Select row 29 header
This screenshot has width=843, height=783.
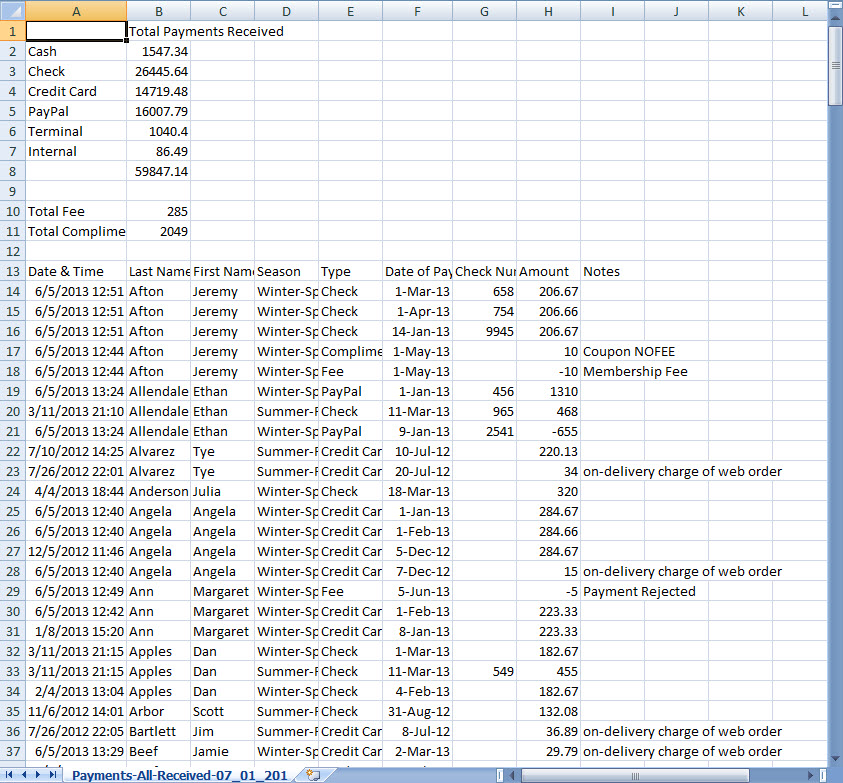(x=12, y=591)
